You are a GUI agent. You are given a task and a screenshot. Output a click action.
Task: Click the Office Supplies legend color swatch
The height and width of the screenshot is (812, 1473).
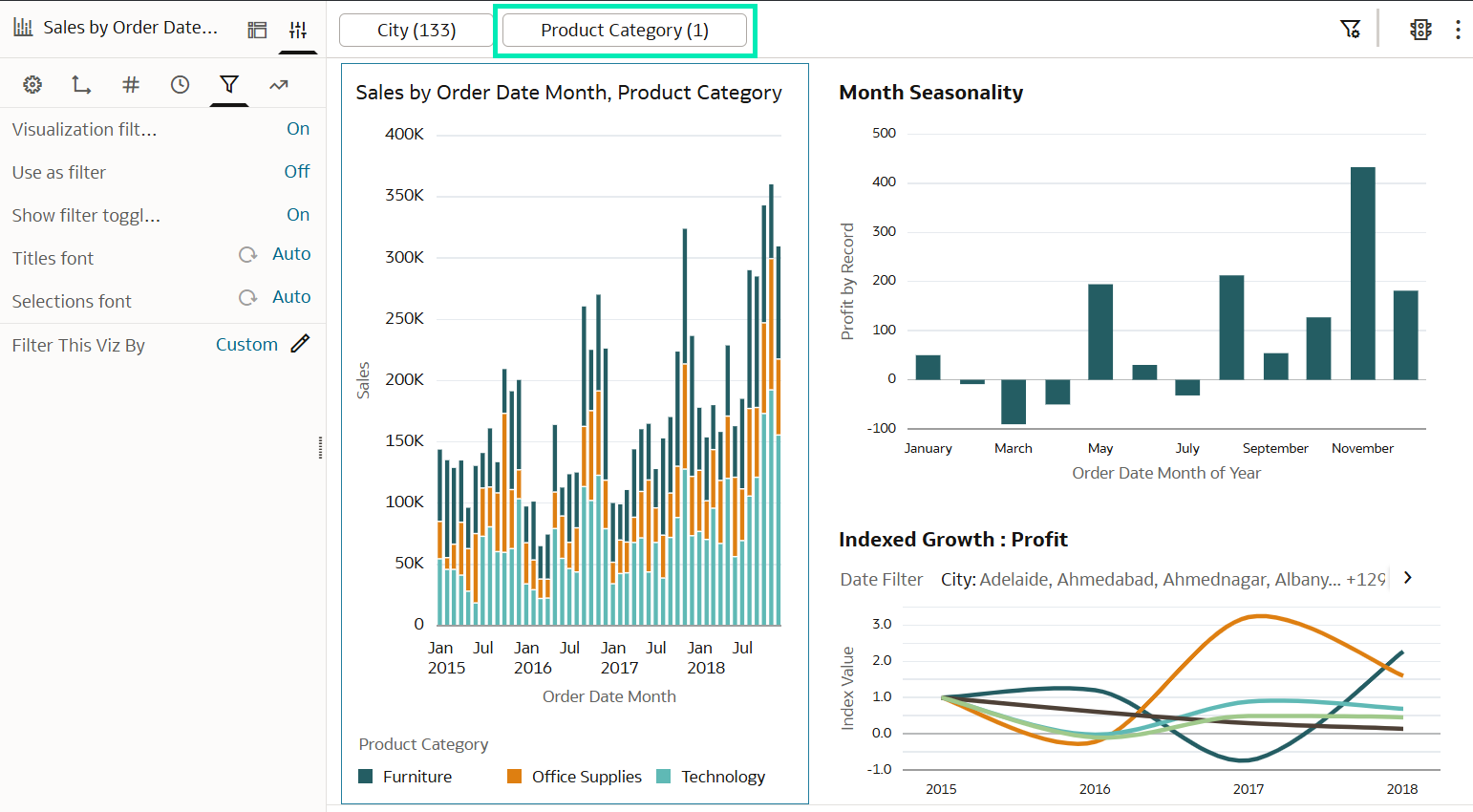pyautogui.click(x=515, y=777)
